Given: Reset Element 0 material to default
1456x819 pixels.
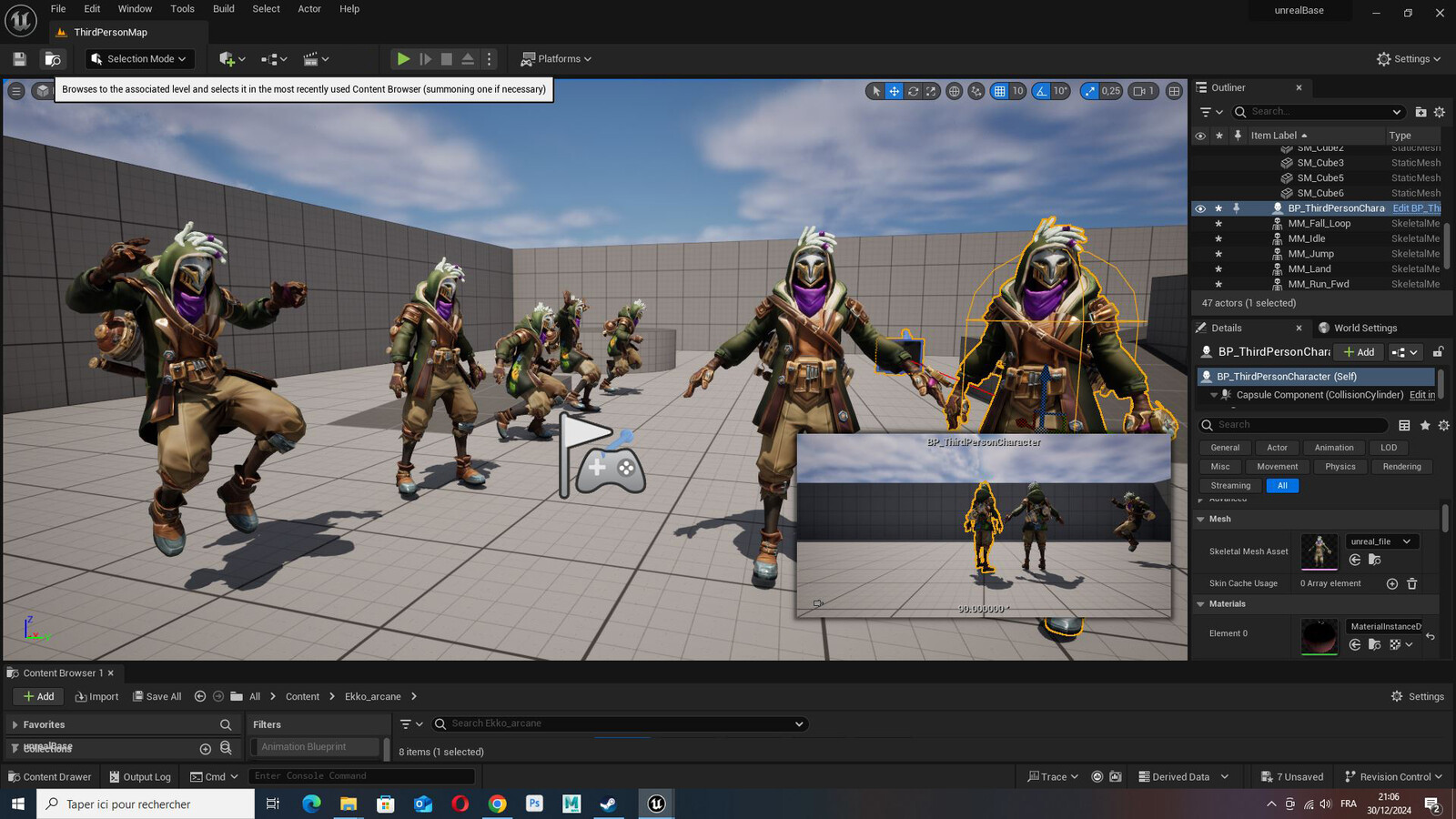Looking at the screenshot, I should (1430, 636).
